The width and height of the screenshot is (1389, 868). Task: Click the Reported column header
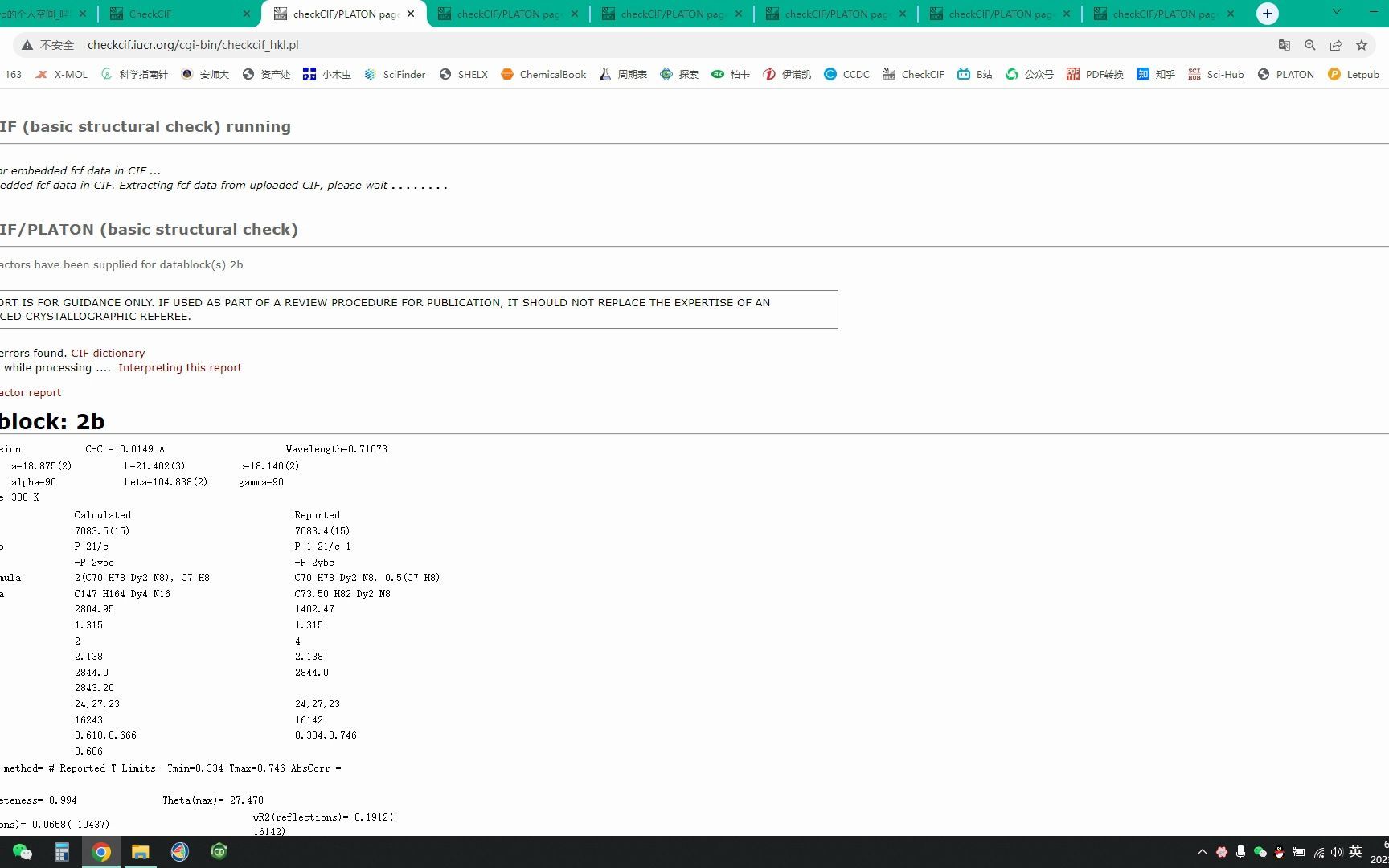tap(318, 515)
